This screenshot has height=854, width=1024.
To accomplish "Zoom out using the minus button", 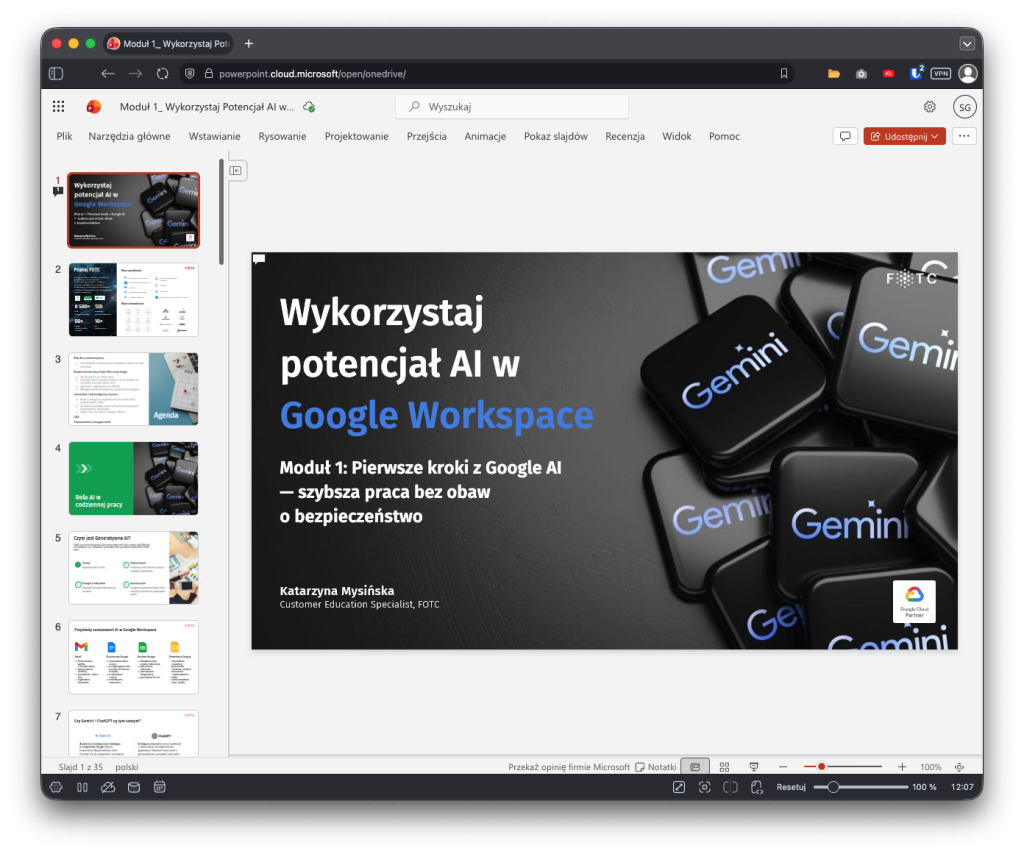I will pyautogui.click(x=783, y=767).
